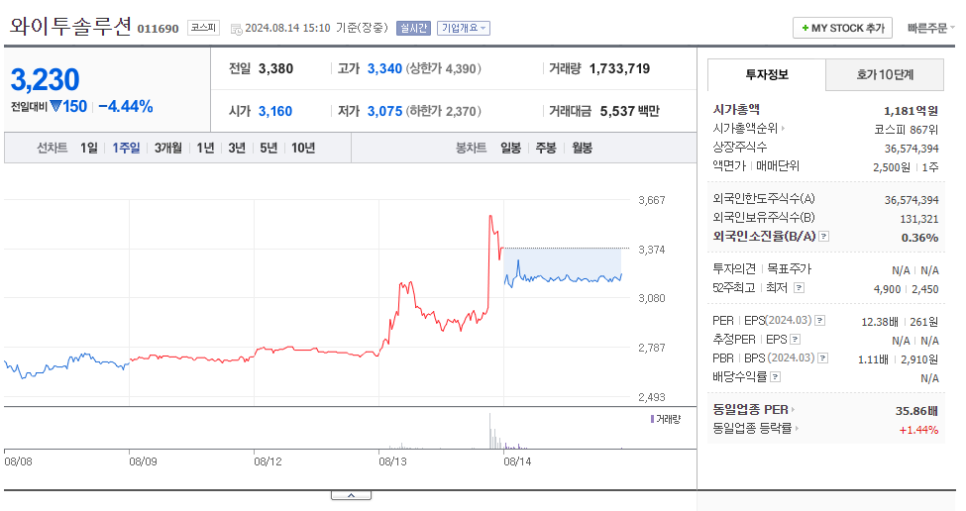This screenshot has width=966, height=511.
Task: Select the 10년 line chart period
Action: (303, 148)
